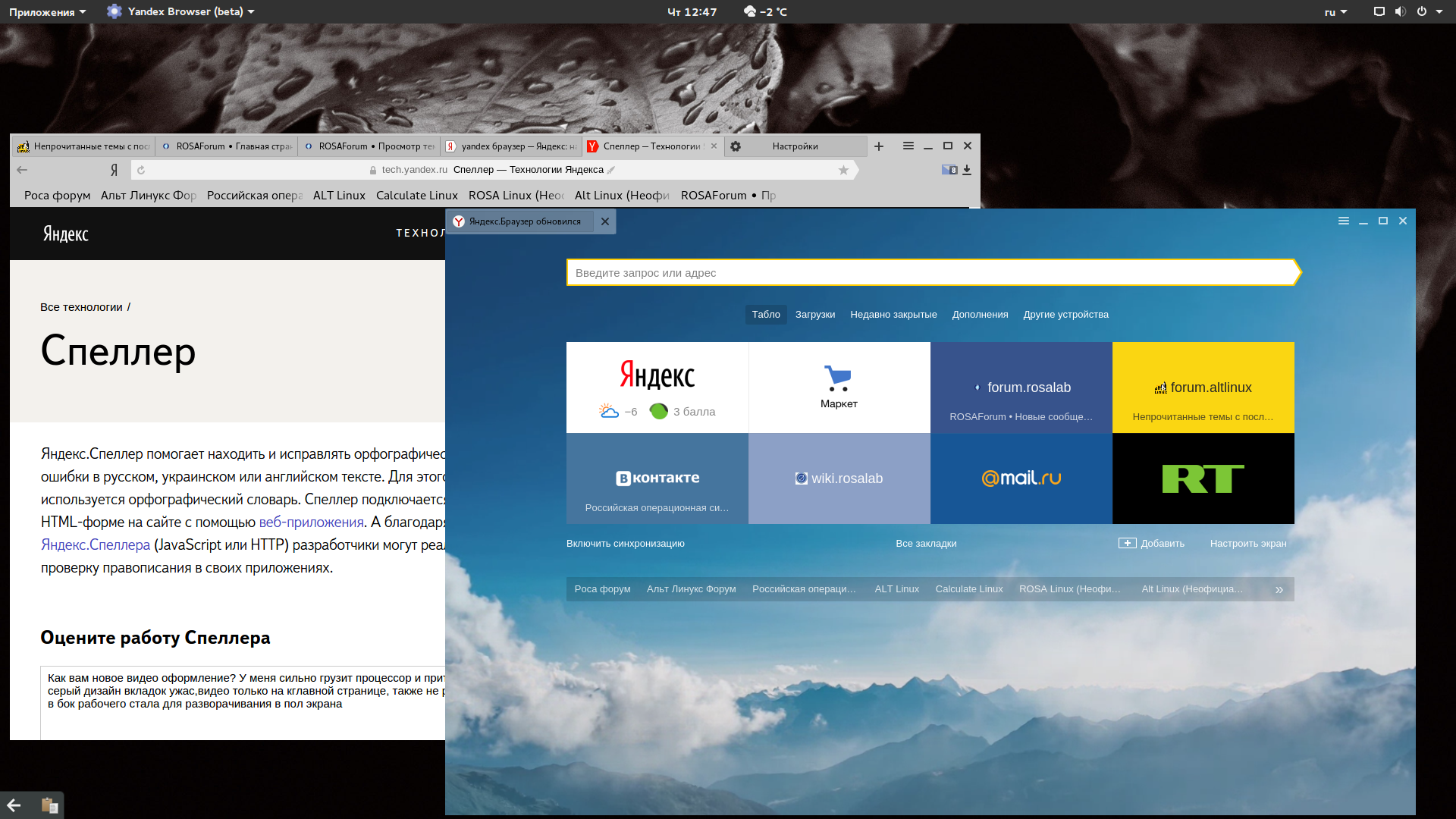Screen dimensions: 1456x819
Task: Click the Yandex 'Я' home button
Action: pyautogui.click(x=114, y=170)
